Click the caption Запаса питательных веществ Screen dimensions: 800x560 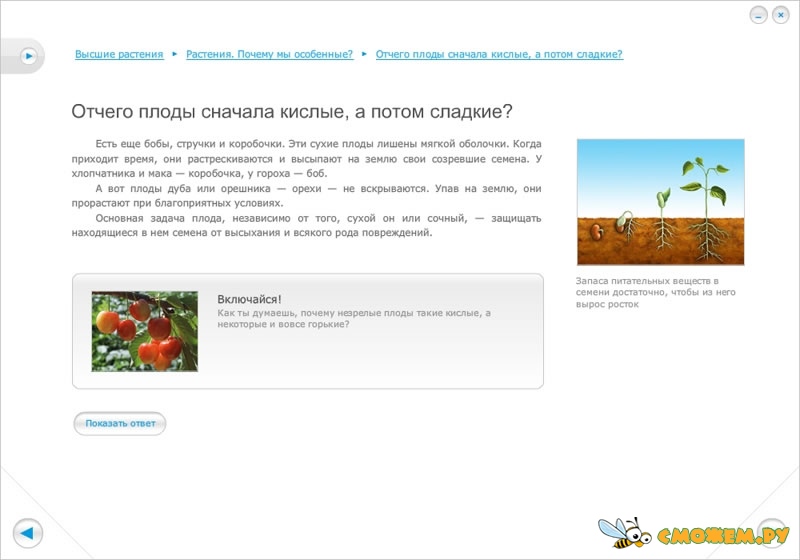656,292
